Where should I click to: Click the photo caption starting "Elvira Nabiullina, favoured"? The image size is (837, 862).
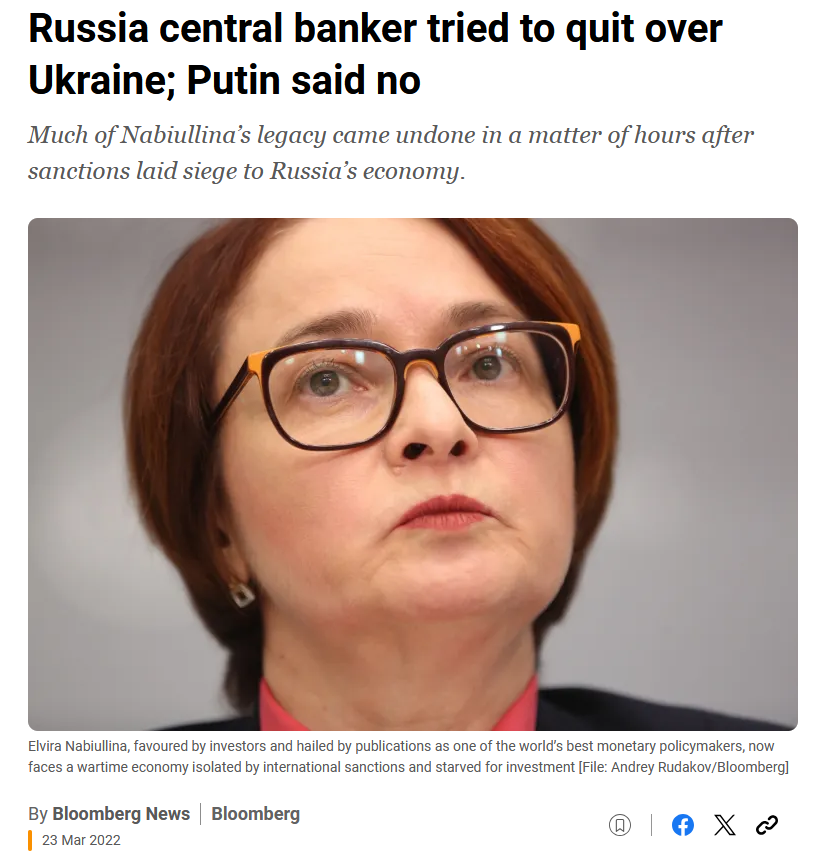408,756
